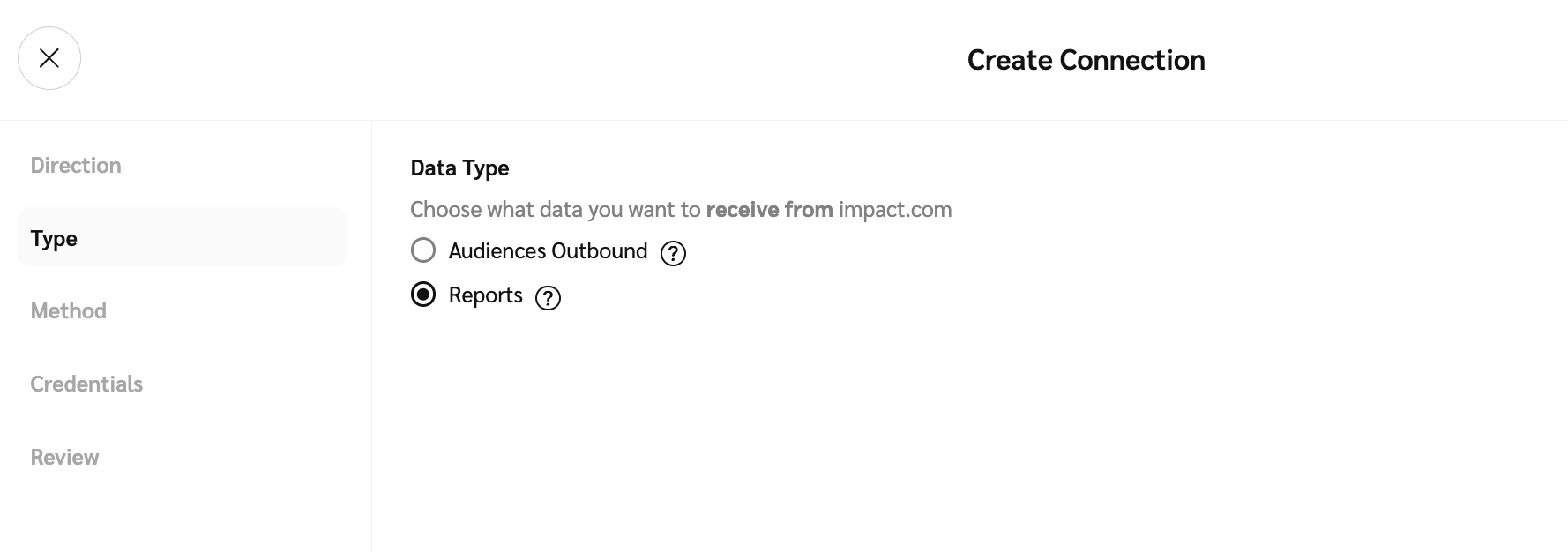Show the Reports help tooltip icon
Viewport: 1568px width, 552px height.
(x=548, y=298)
